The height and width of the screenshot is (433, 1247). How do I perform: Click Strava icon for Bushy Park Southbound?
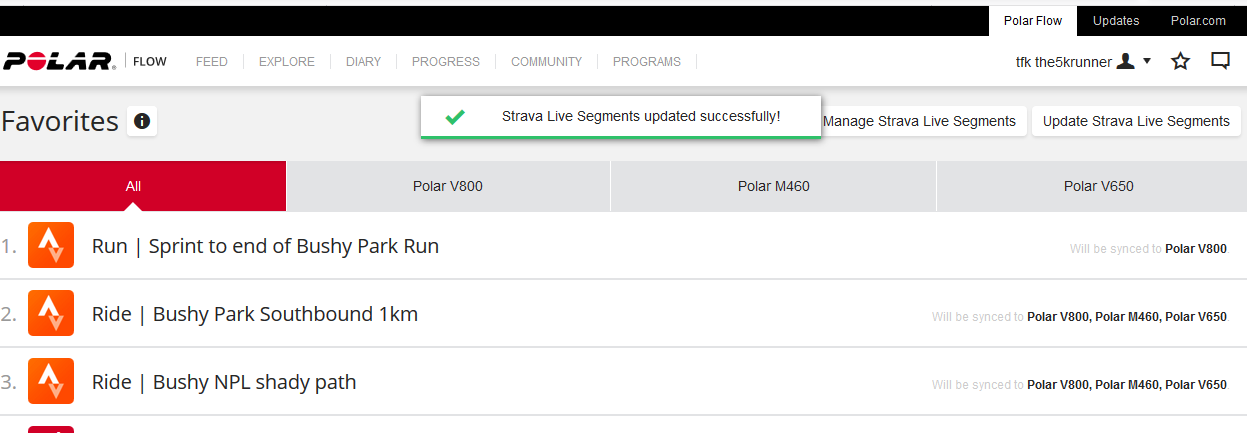coord(51,314)
